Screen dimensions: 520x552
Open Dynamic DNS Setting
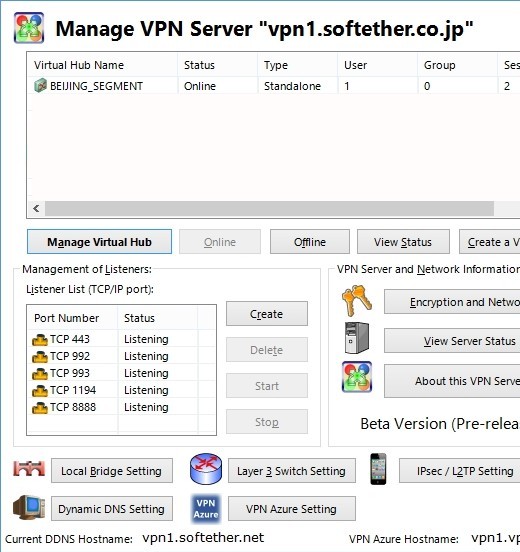pos(112,509)
